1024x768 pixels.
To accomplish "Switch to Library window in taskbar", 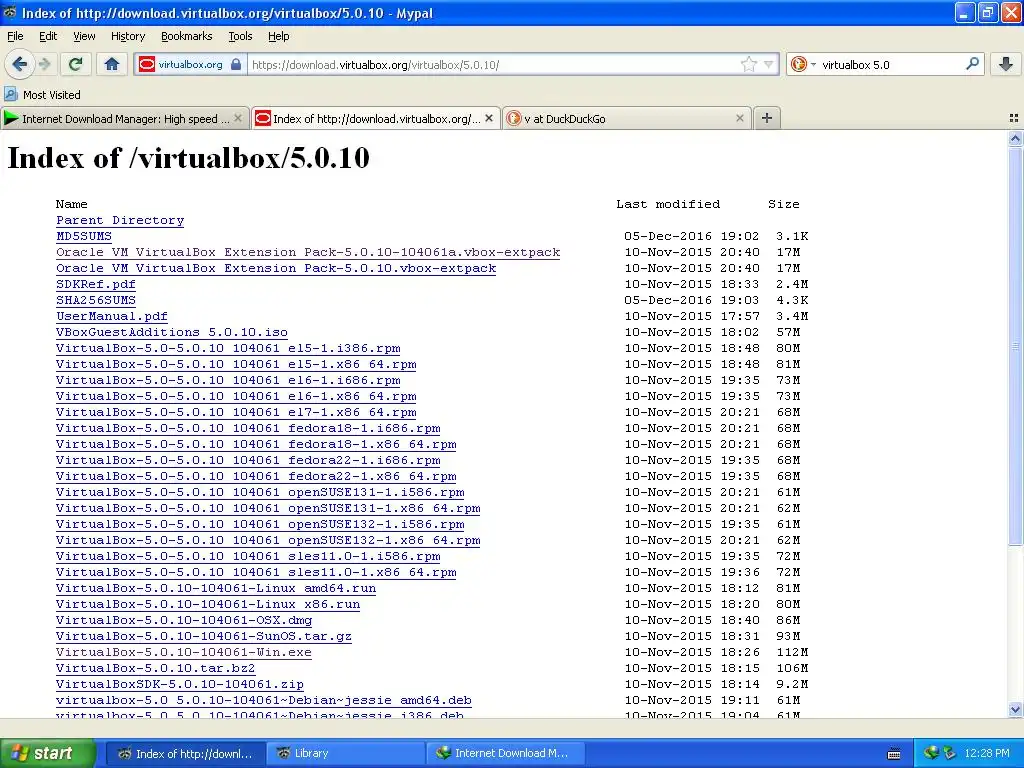I will pyautogui.click(x=345, y=753).
